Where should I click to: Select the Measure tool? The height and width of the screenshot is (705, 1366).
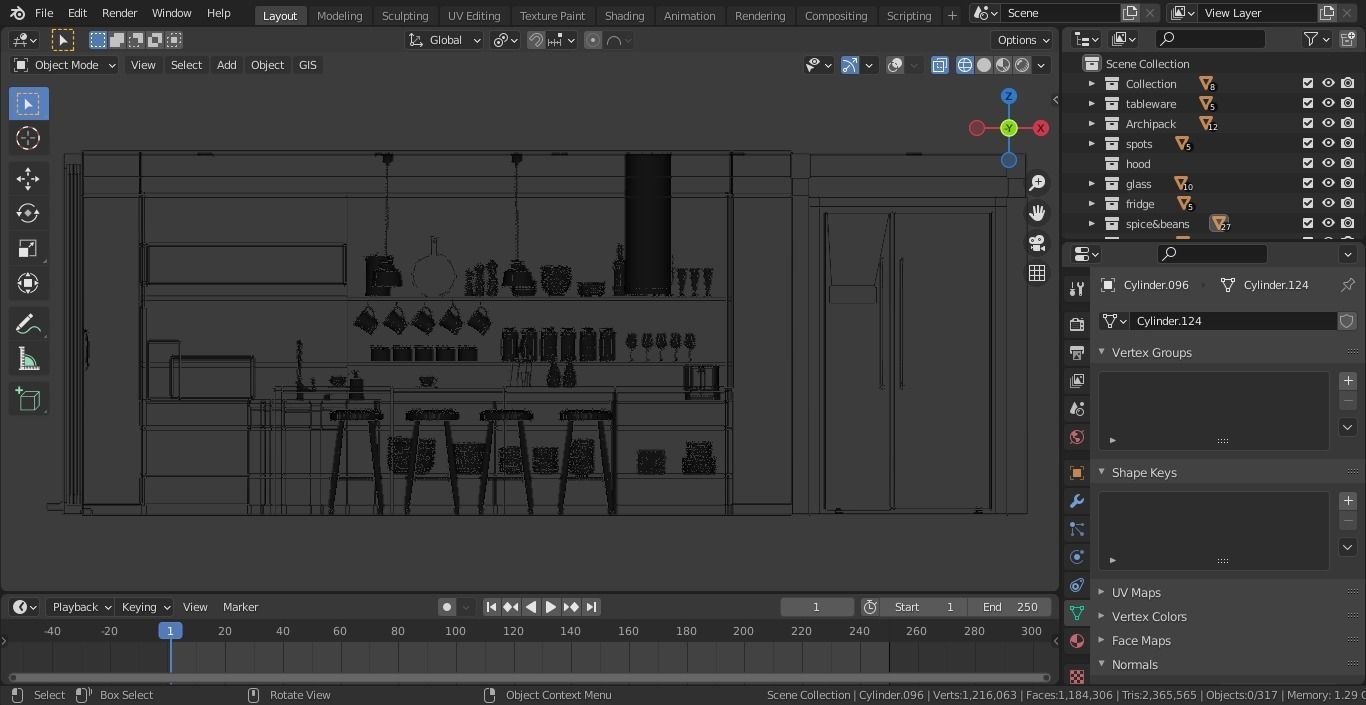[28, 359]
